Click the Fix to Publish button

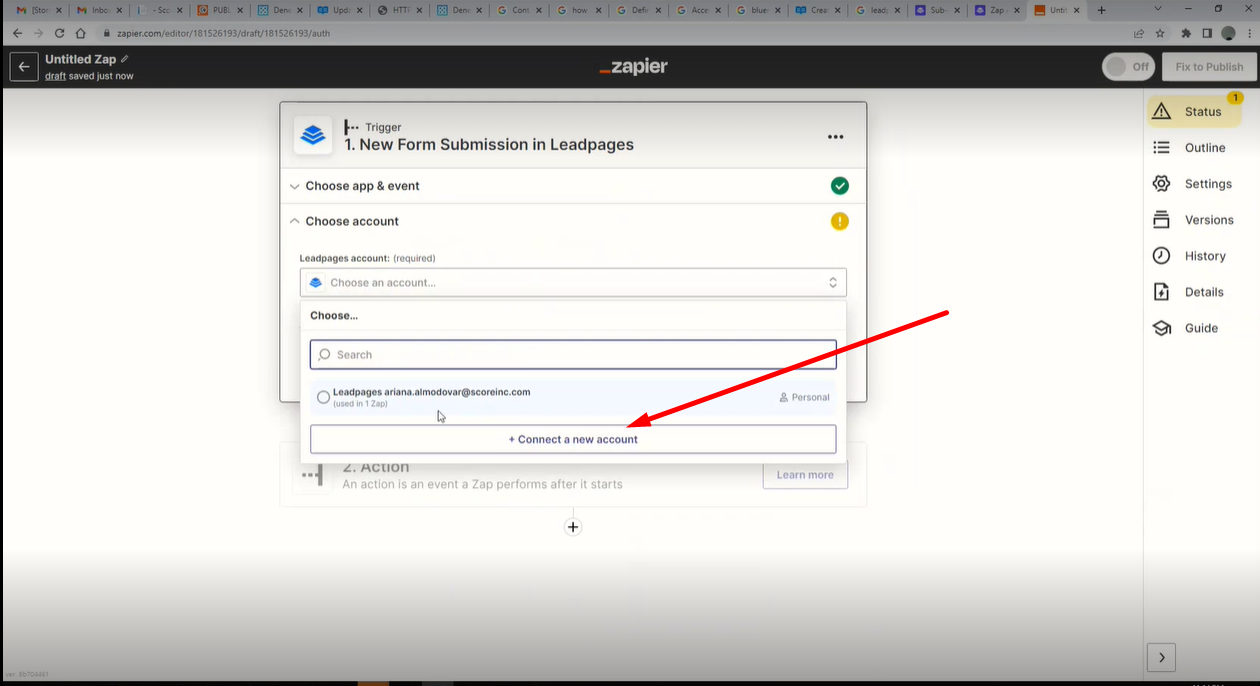coord(1209,67)
